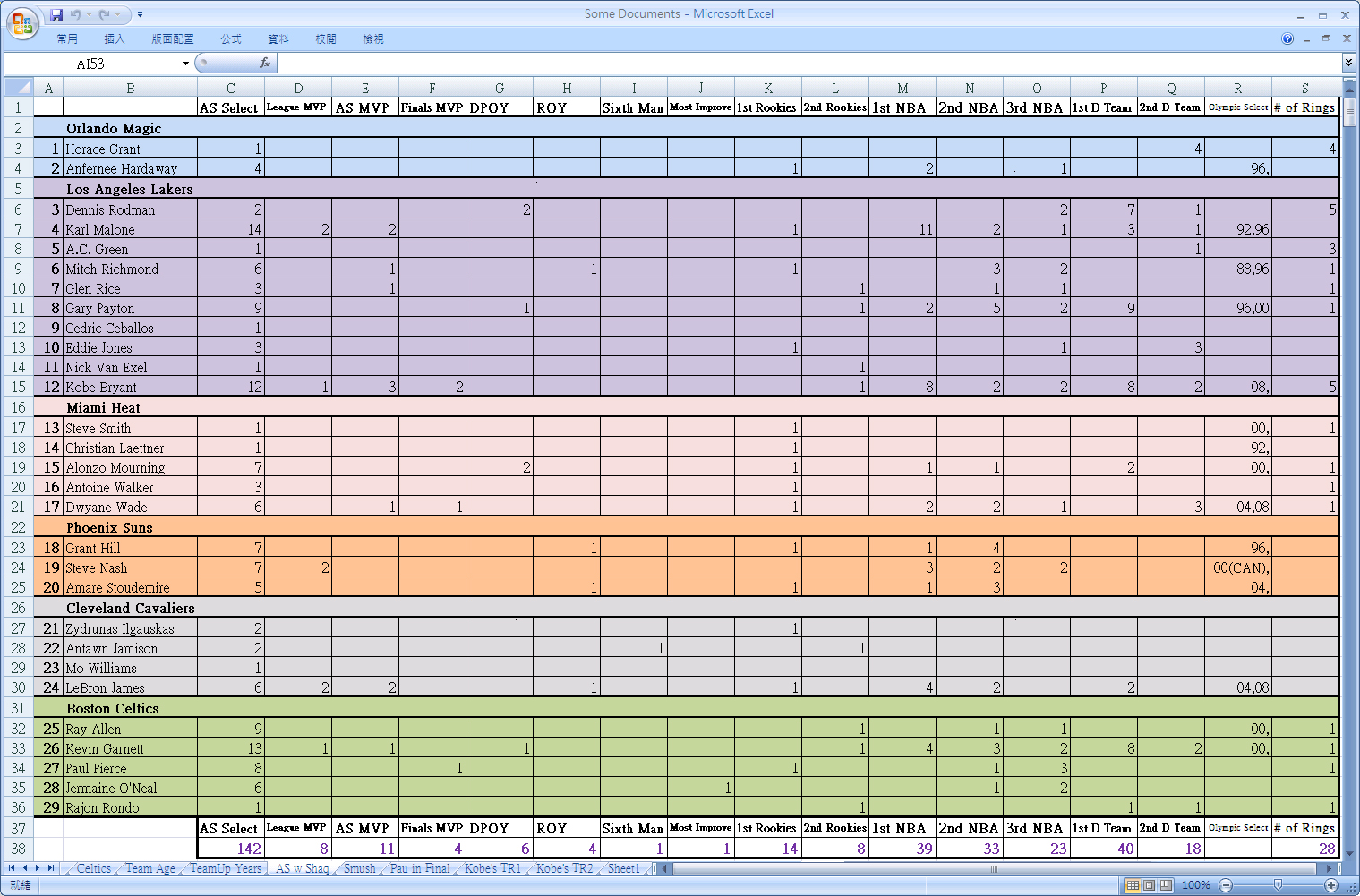This screenshot has height=896, width=1360.
Task: Show next sheet tab with the navigation arrow
Action: (x=38, y=868)
